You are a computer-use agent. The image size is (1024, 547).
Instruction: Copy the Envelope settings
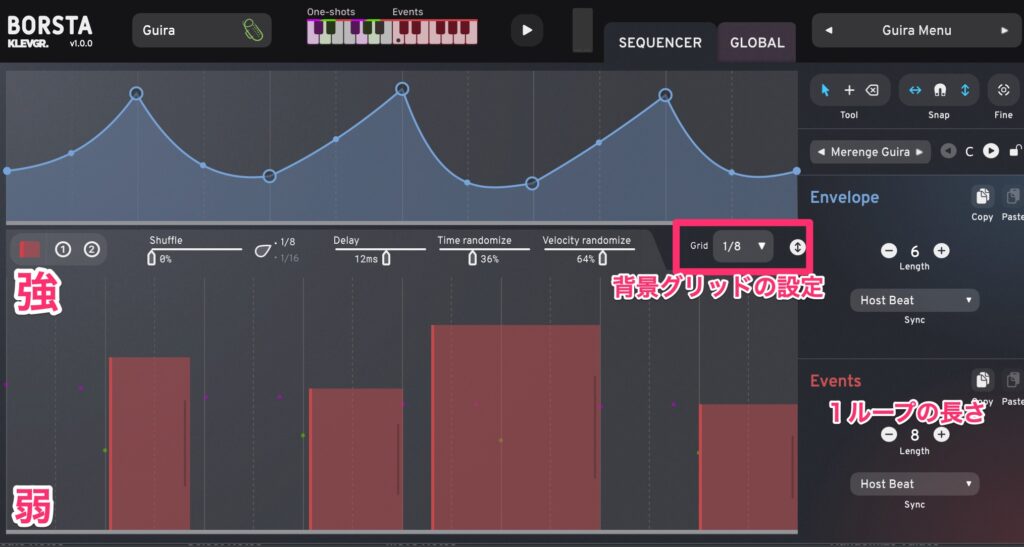(x=982, y=197)
